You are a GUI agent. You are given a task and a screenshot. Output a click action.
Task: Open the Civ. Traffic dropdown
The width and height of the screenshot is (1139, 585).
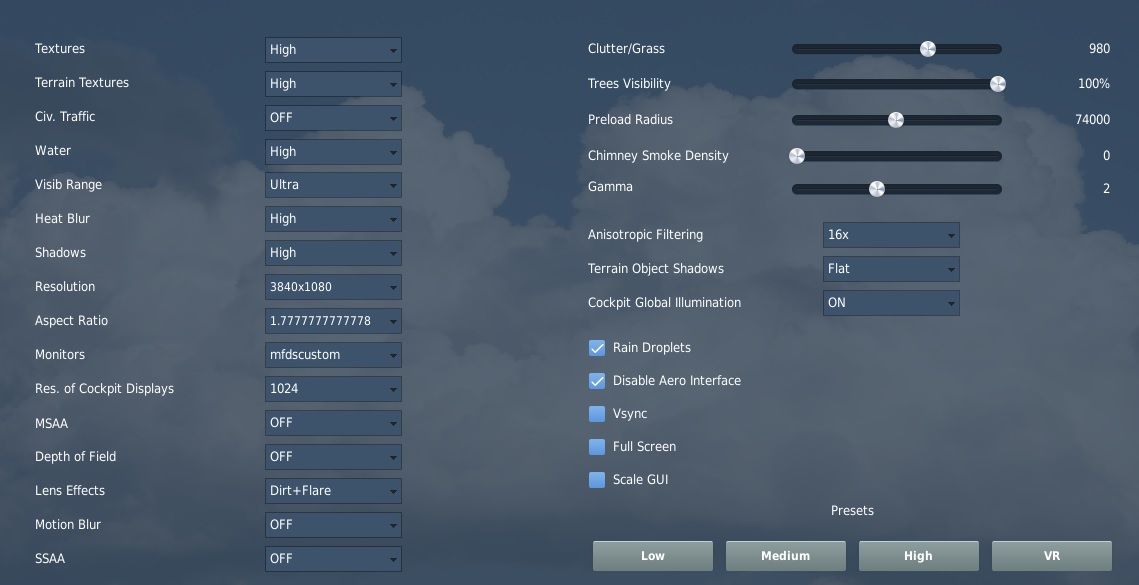(x=333, y=118)
